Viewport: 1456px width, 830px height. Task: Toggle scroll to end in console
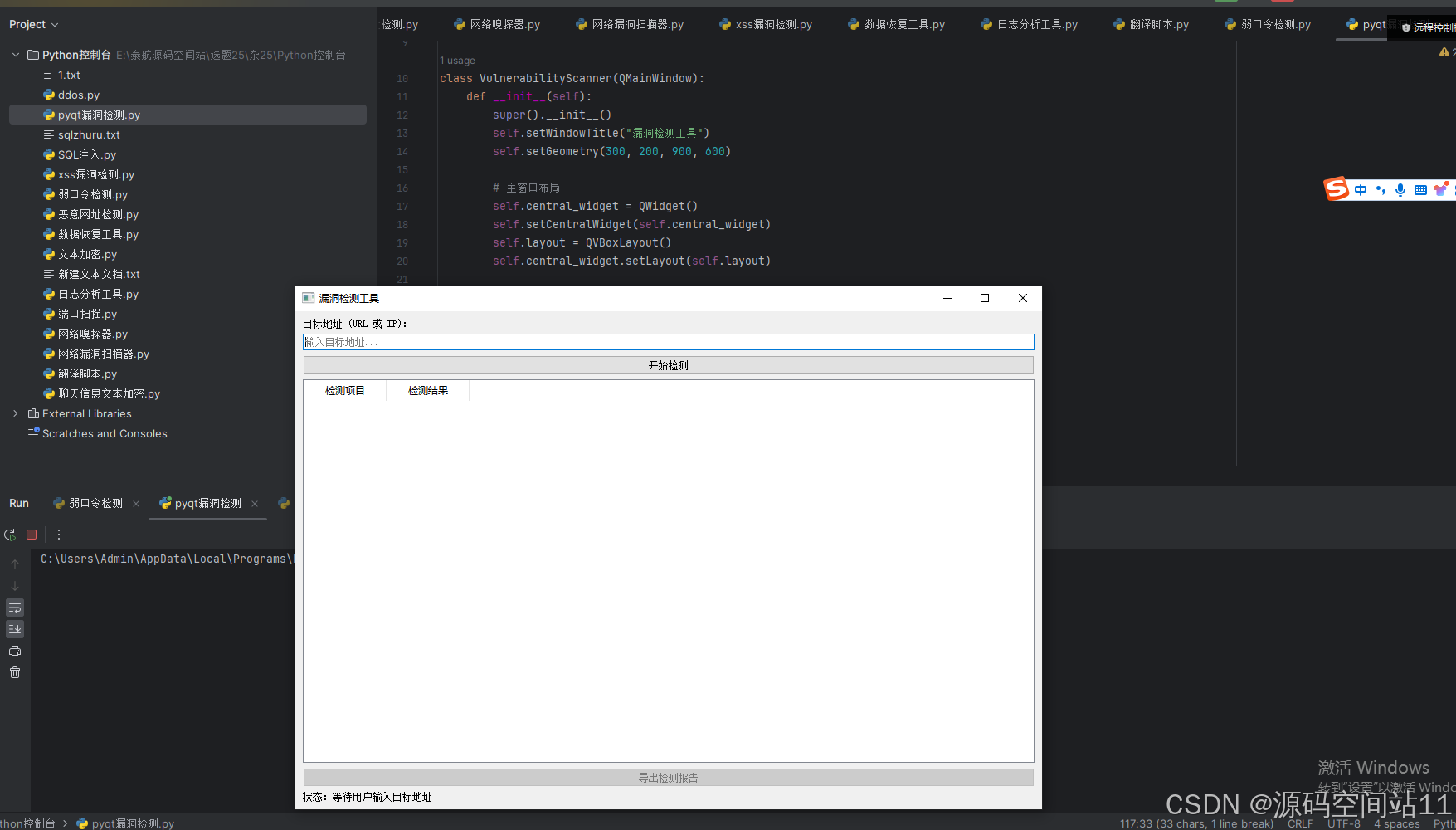tap(15, 629)
